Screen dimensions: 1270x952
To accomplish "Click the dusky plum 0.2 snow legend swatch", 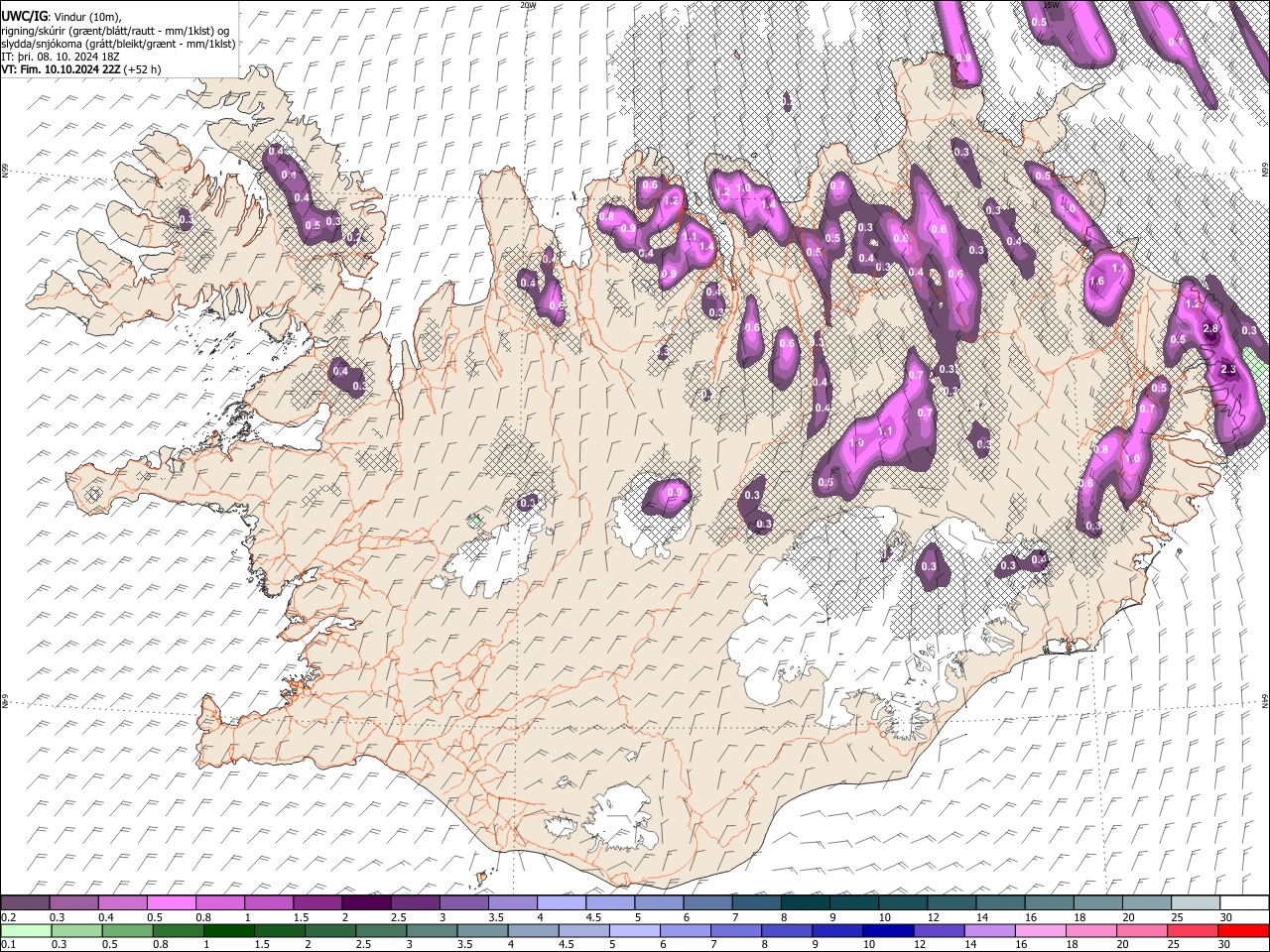I will pyautogui.click(x=25, y=902).
